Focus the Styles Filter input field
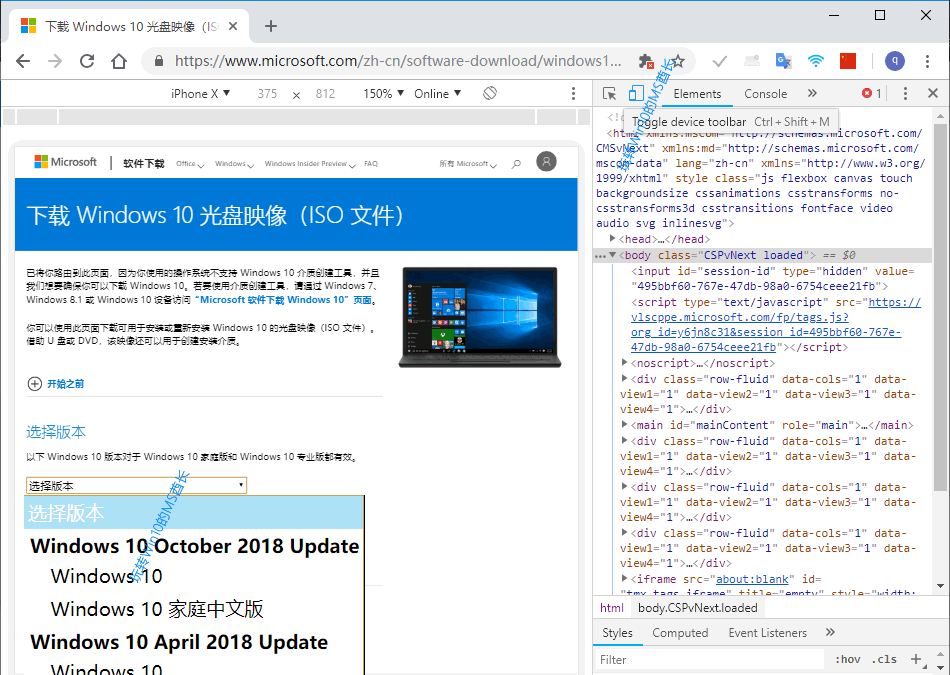950x675 pixels. click(x=710, y=659)
